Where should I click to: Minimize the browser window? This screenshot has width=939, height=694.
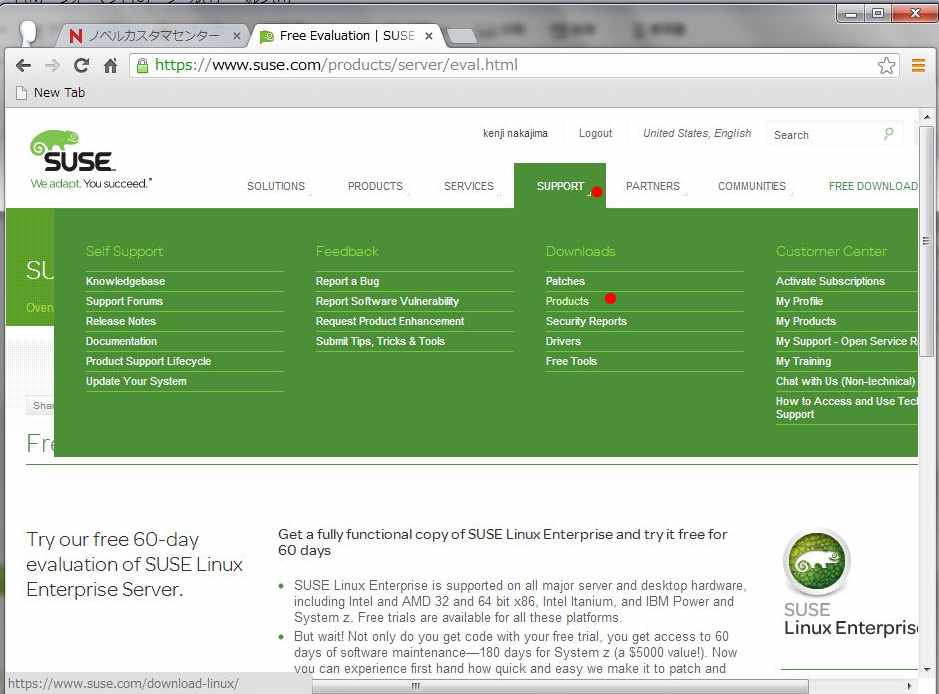click(x=850, y=13)
